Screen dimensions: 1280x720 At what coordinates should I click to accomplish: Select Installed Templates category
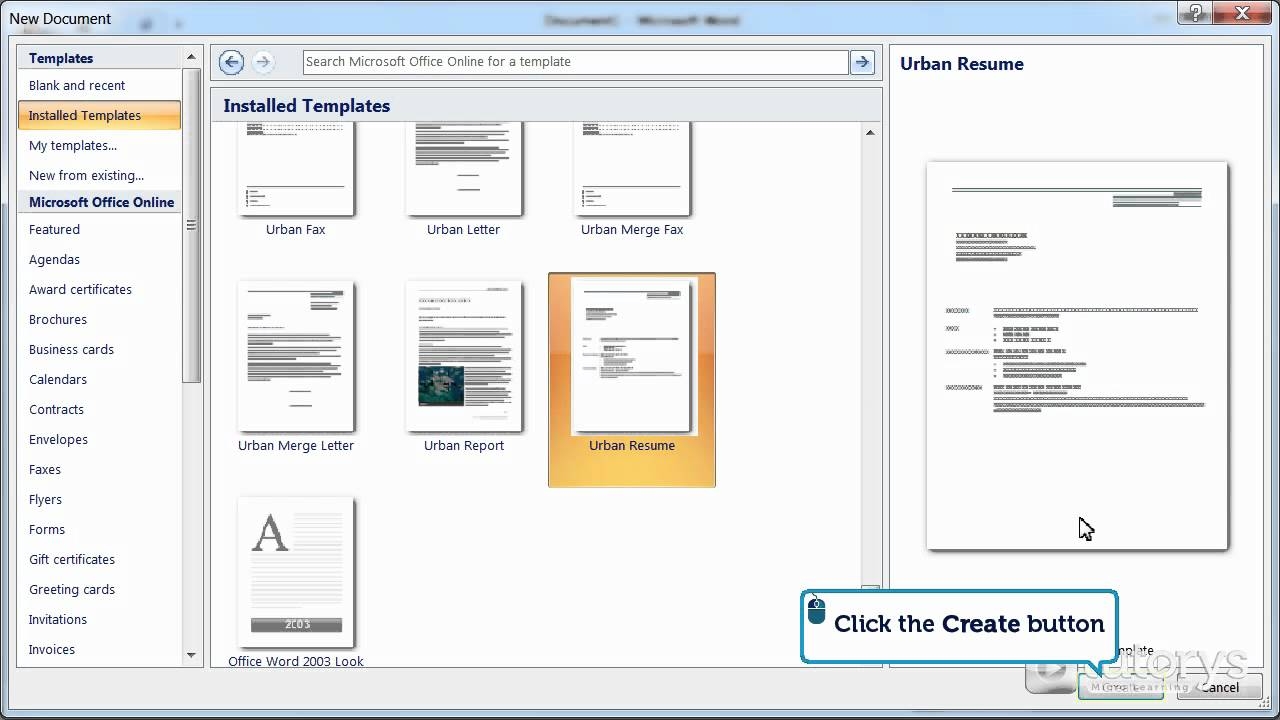pos(99,115)
